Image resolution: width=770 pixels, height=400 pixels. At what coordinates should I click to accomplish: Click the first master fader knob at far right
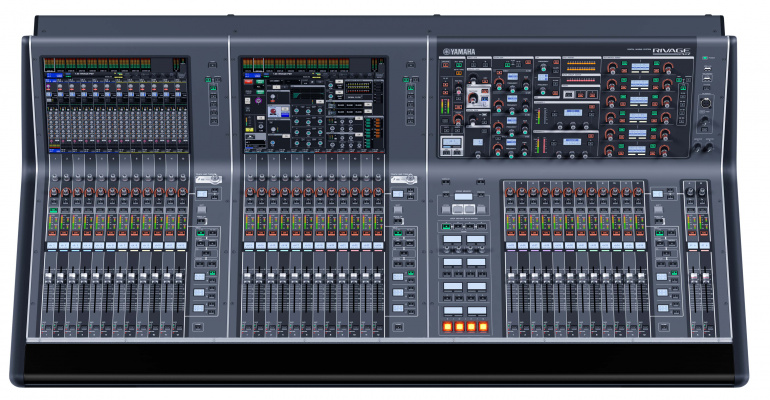pos(694,278)
